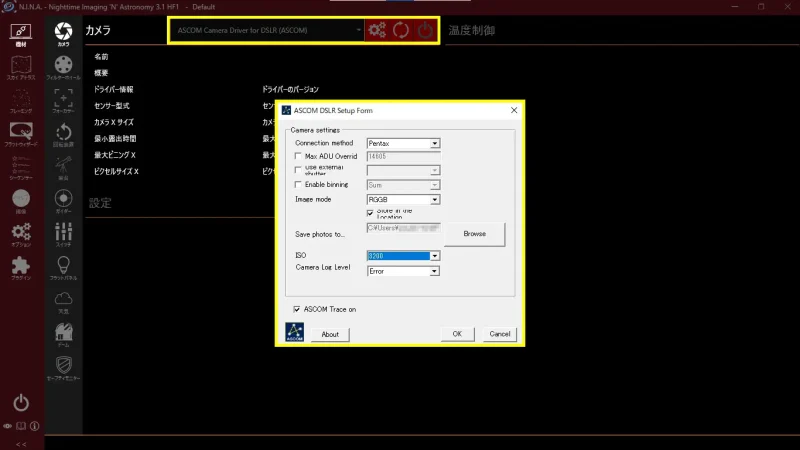Click the About button
Image resolution: width=800 pixels, height=450 pixels.
click(x=330, y=334)
